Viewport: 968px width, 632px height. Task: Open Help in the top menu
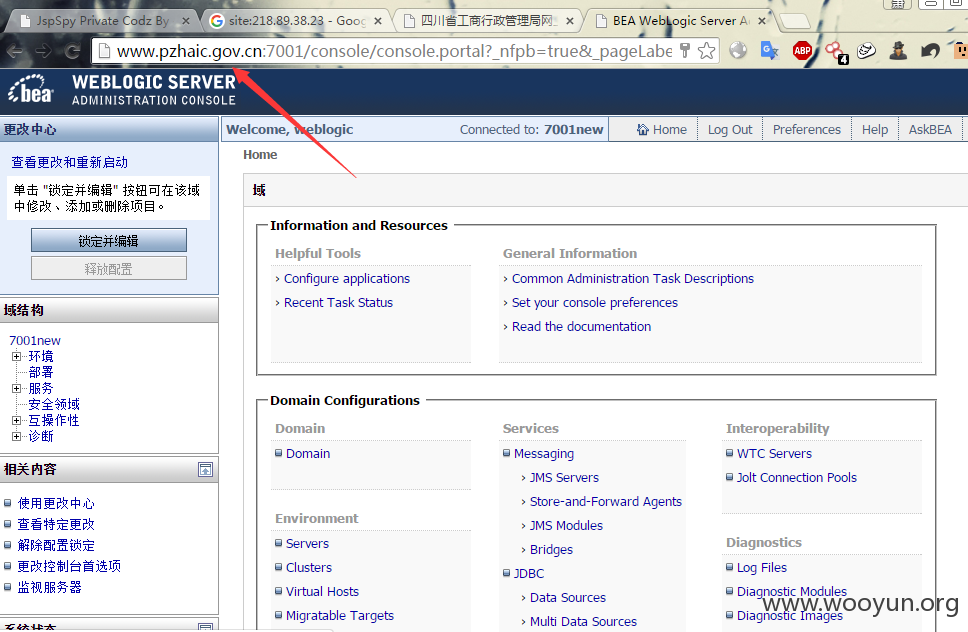(875, 130)
